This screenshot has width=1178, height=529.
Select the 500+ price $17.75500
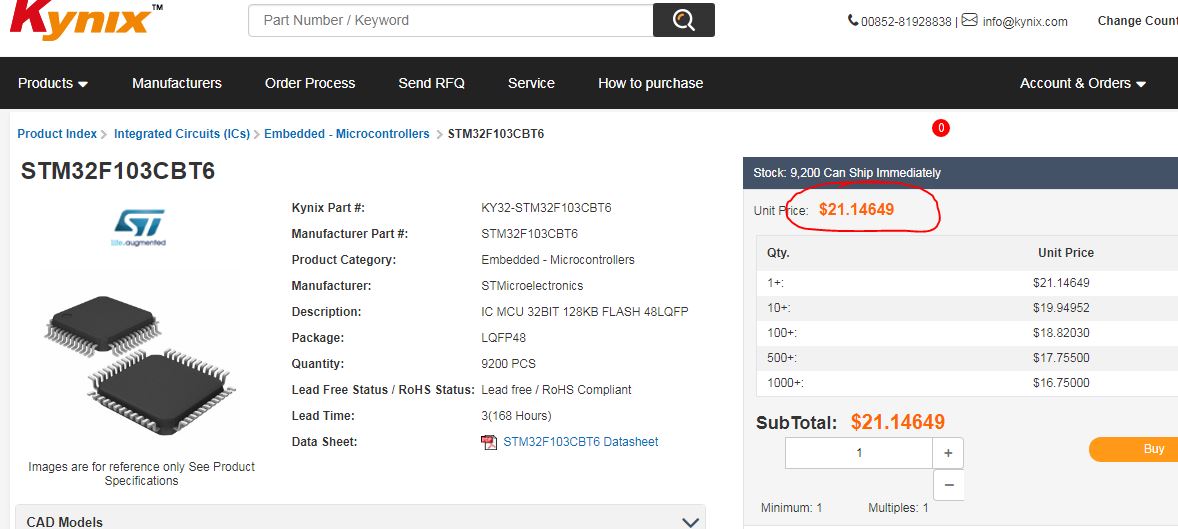click(1061, 358)
